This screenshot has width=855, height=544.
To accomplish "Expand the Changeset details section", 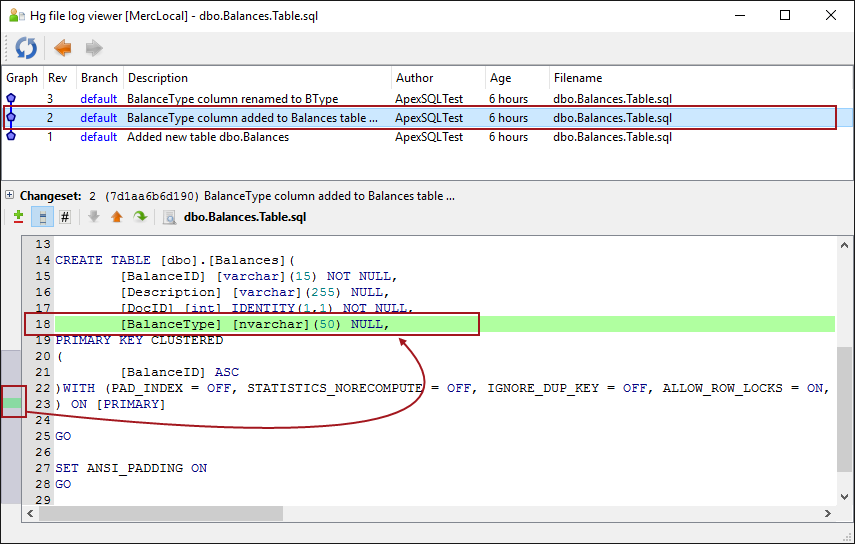I will point(9,196).
